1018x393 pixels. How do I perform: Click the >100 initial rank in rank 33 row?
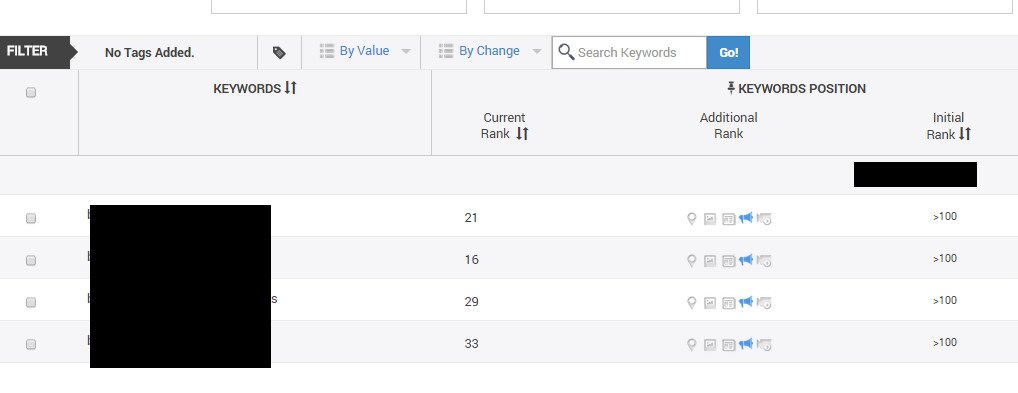point(945,342)
